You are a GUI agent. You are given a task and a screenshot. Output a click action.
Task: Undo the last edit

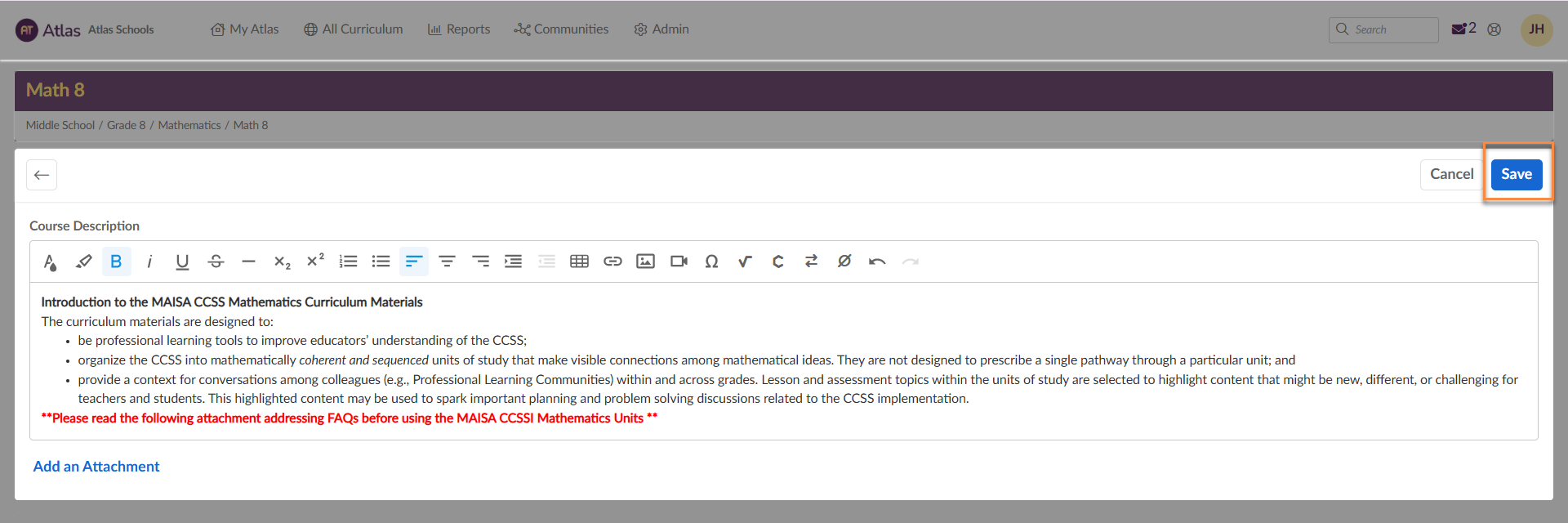coord(877,261)
